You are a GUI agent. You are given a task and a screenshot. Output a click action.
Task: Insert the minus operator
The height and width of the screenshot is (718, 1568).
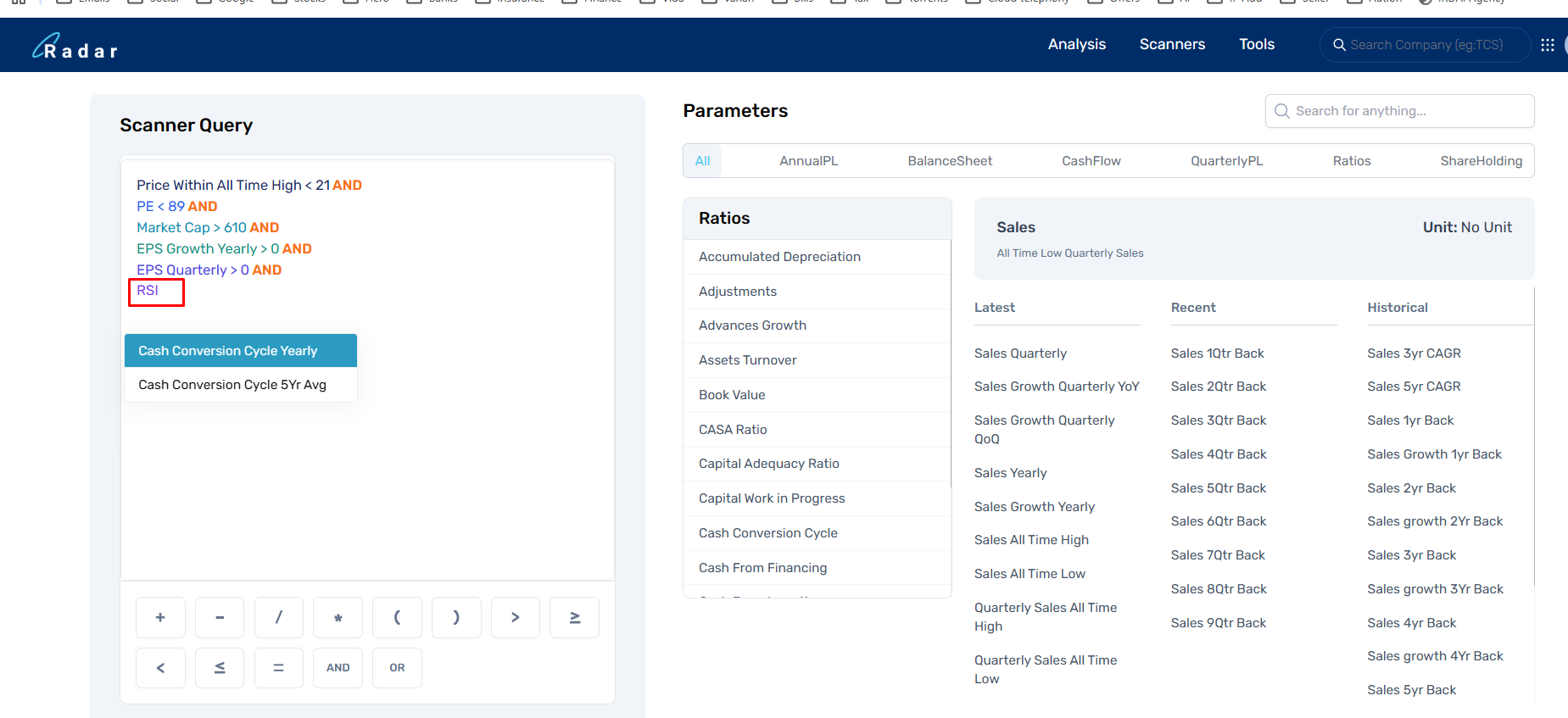click(220, 617)
